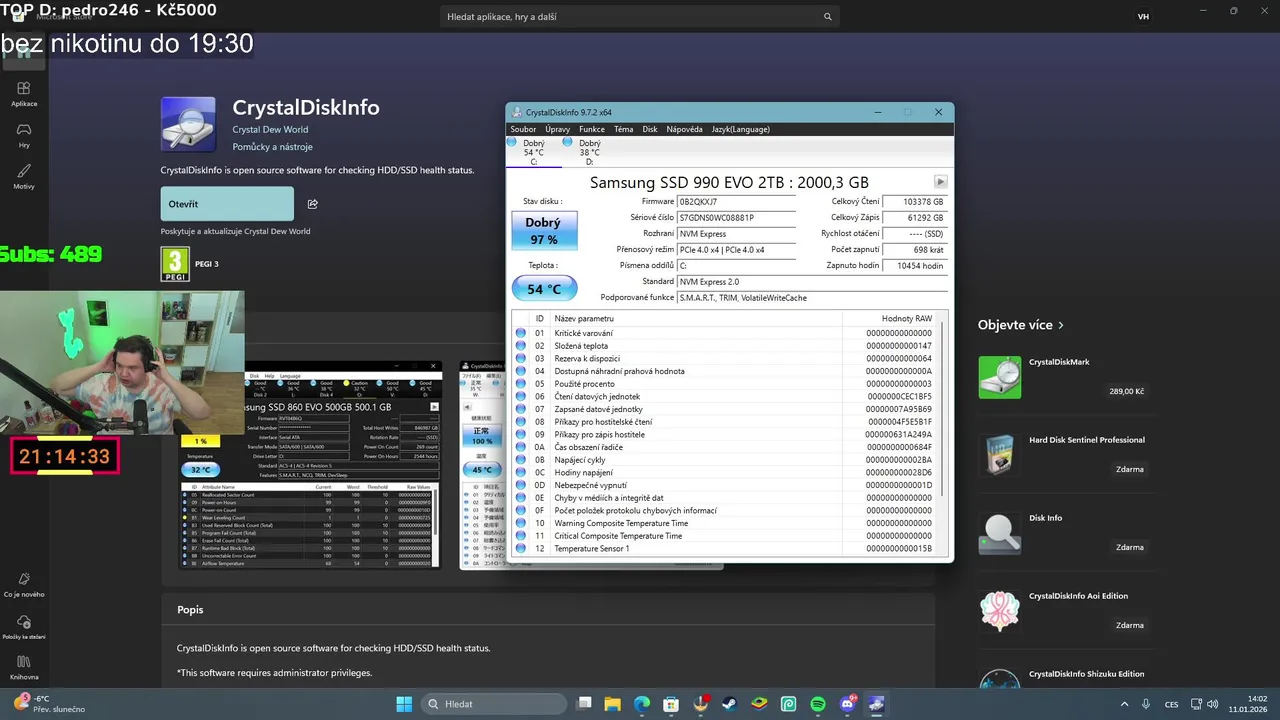Click next disk arrow in CrystalDiskInfo

tap(940, 182)
